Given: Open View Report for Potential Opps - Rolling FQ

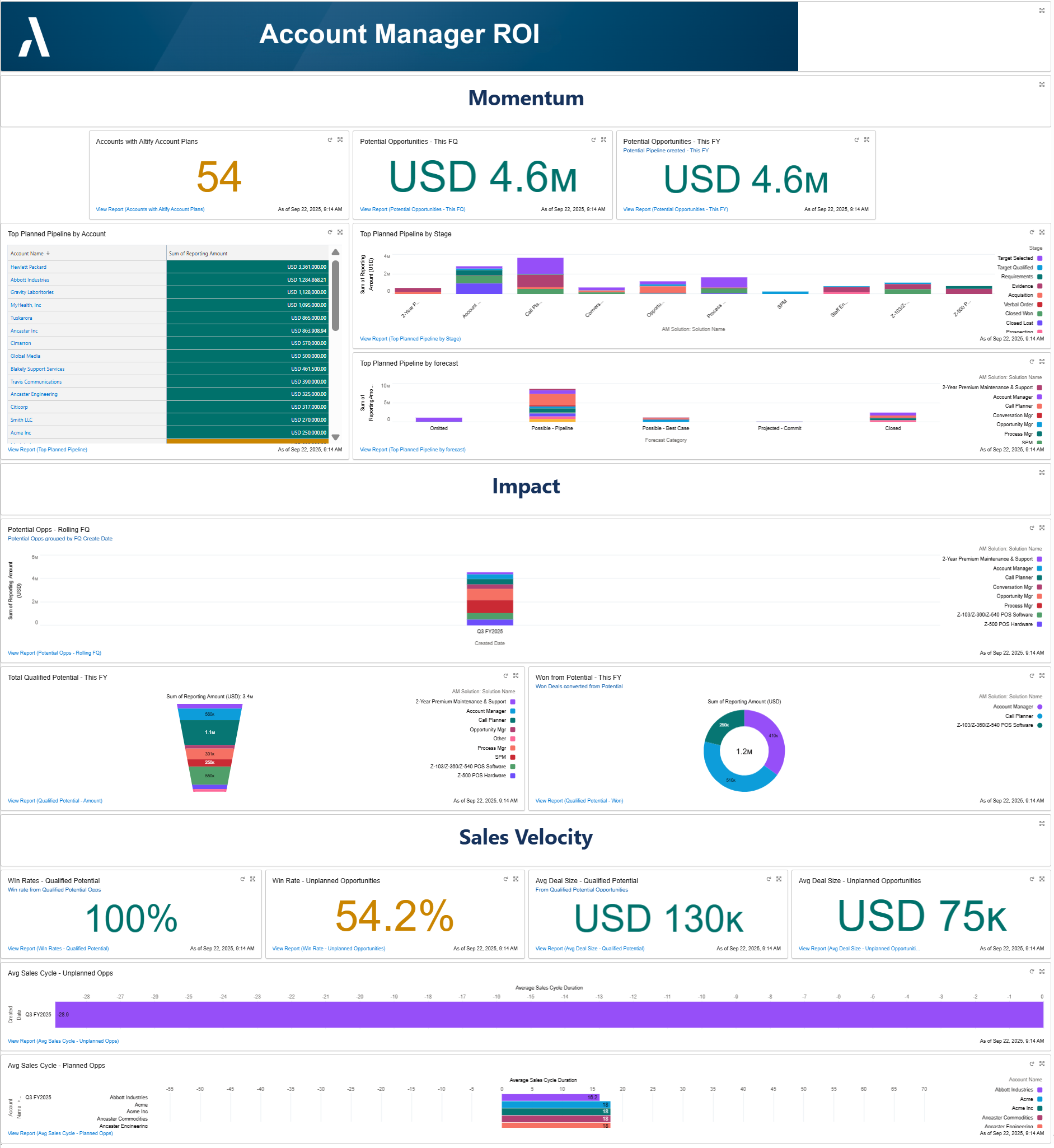Looking at the screenshot, I should (x=54, y=653).
